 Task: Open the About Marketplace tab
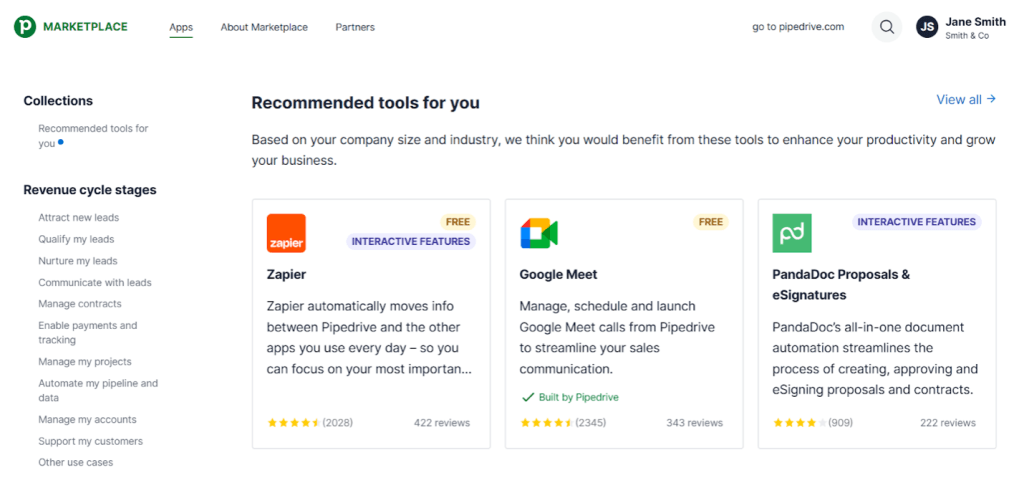coord(264,27)
